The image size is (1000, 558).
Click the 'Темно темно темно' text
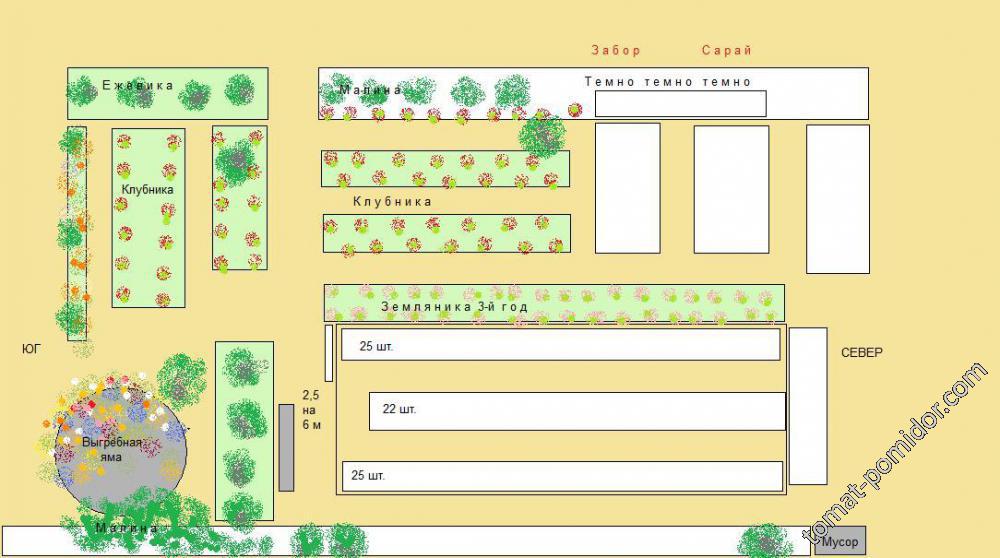[668, 82]
